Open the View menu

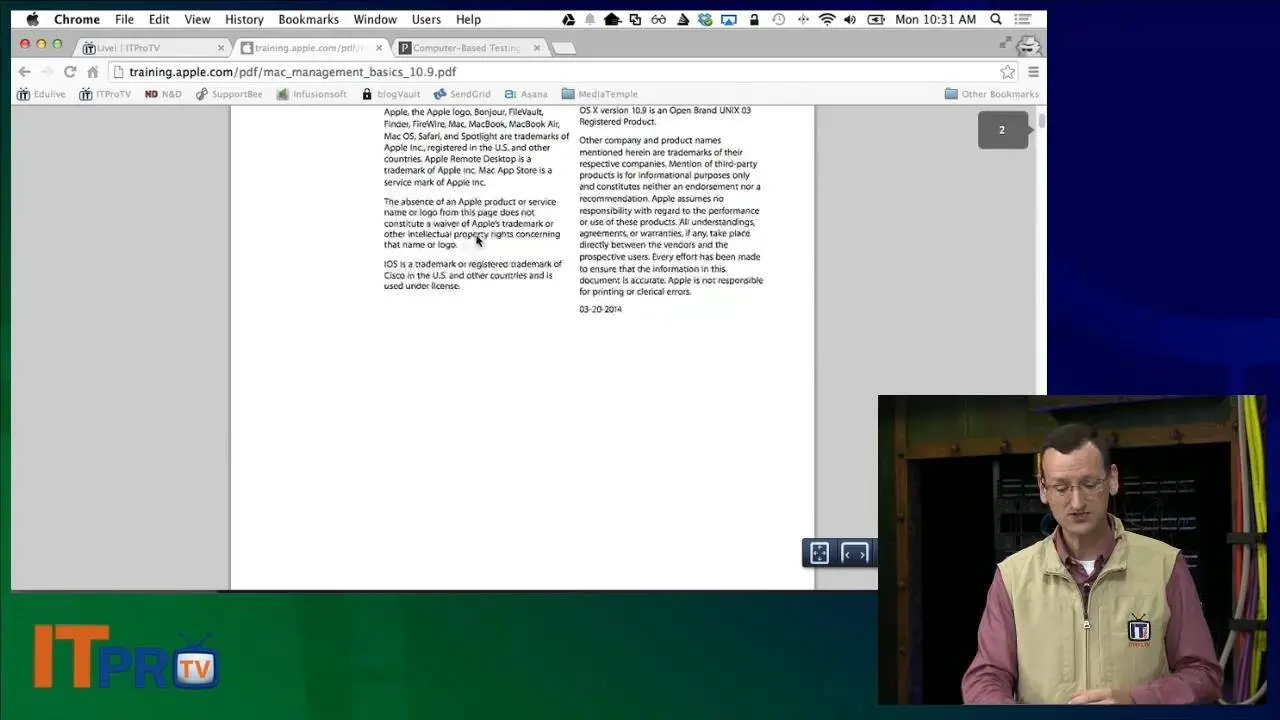click(197, 19)
